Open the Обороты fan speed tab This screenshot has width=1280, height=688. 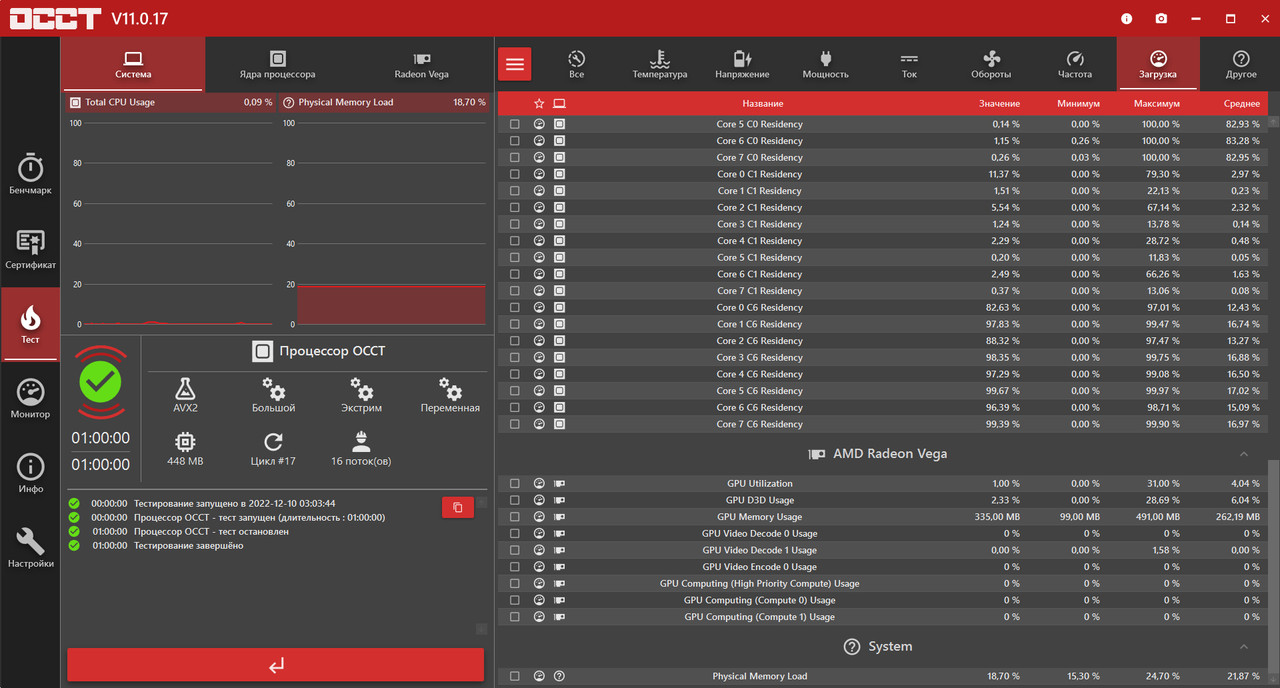click(991, 64)
